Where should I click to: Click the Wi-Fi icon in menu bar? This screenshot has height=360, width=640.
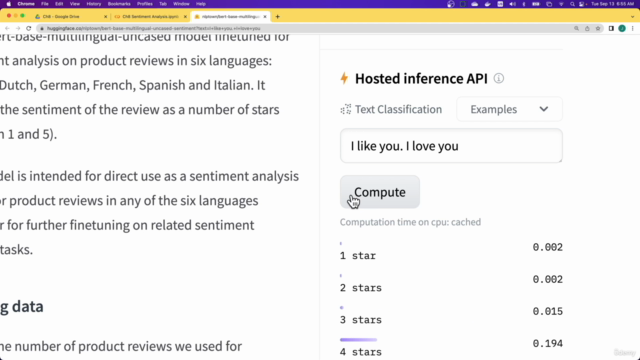pyautogui.click(x=561, y=4)
